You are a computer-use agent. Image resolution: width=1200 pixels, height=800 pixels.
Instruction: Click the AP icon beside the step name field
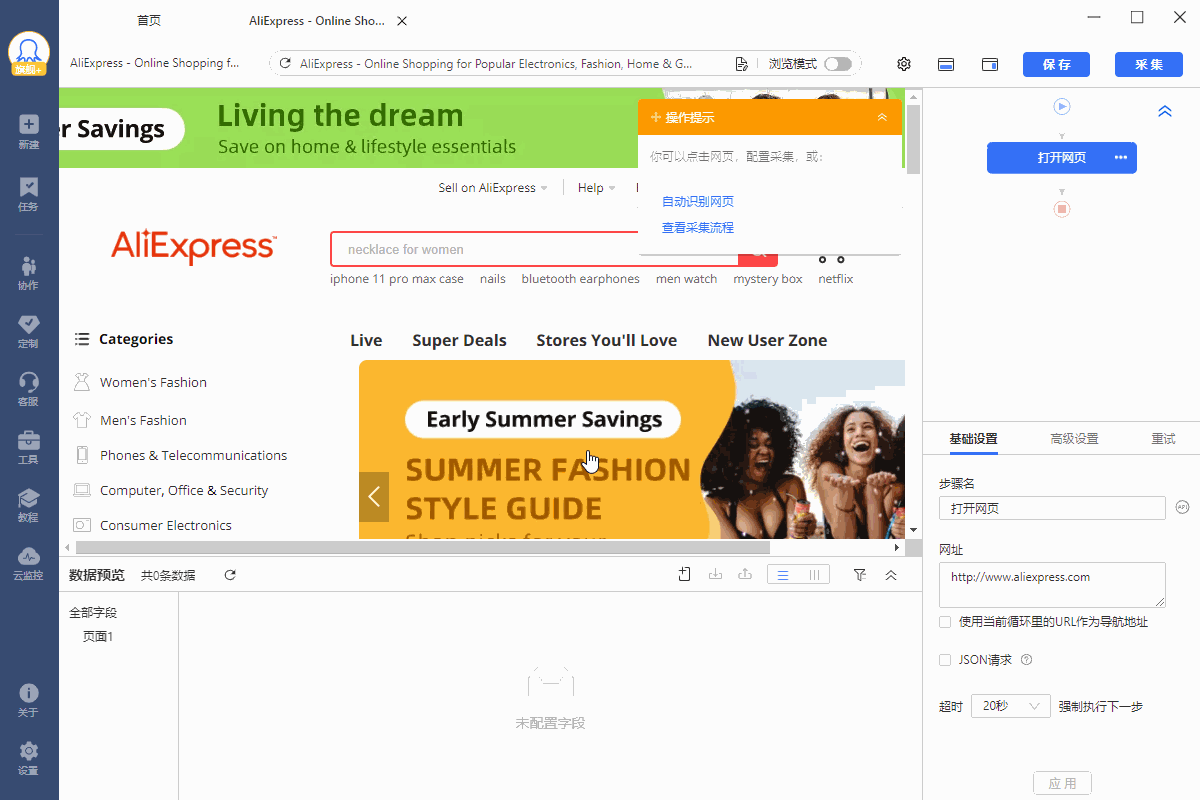point(1182,507)
